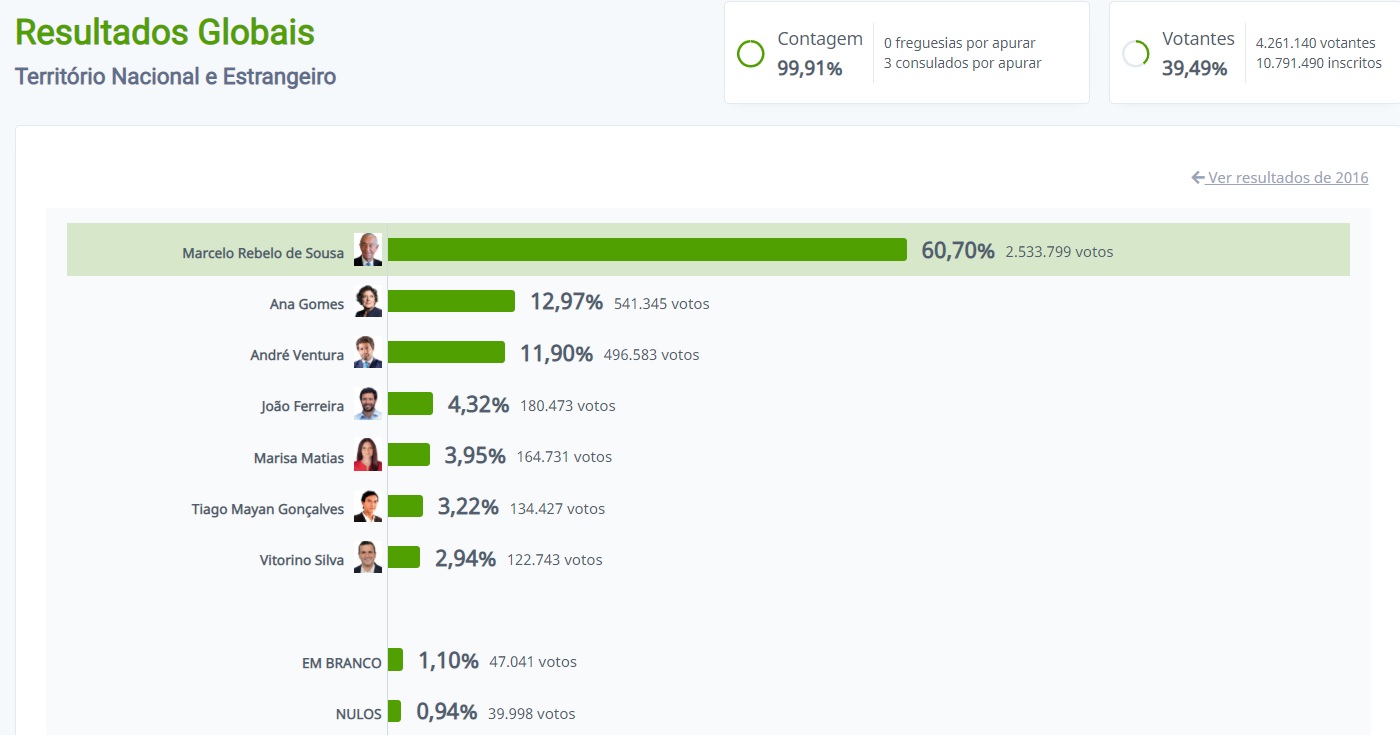Select the NULOS votes bar

coord(394,711)
